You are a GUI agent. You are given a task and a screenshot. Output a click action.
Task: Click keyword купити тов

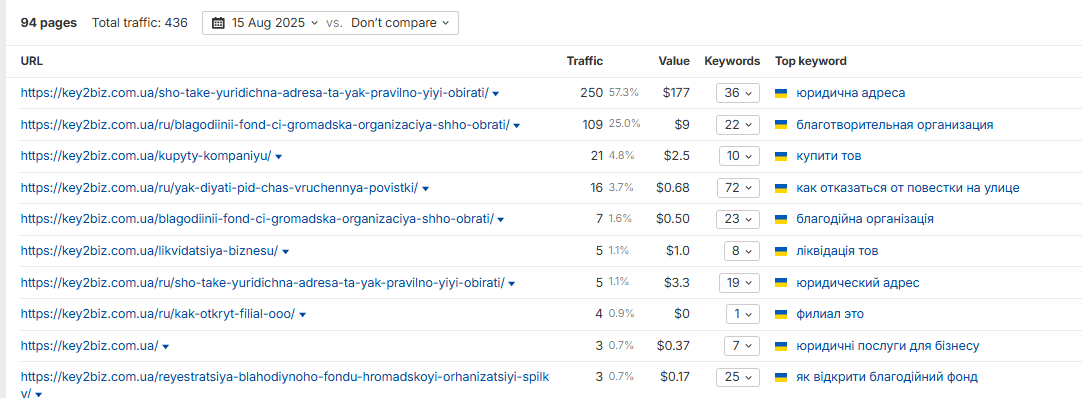[x=828, y=156]
